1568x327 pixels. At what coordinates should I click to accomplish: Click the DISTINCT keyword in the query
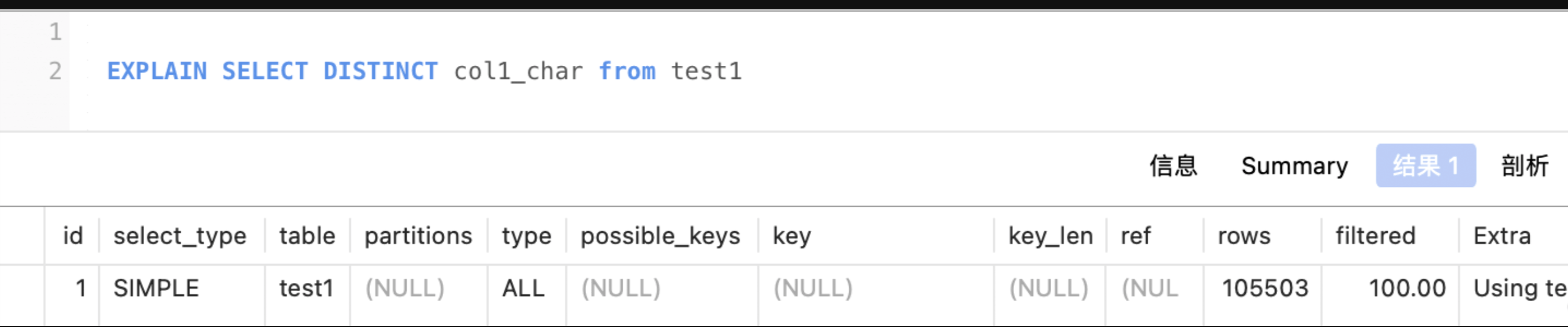tap(380, 72)
